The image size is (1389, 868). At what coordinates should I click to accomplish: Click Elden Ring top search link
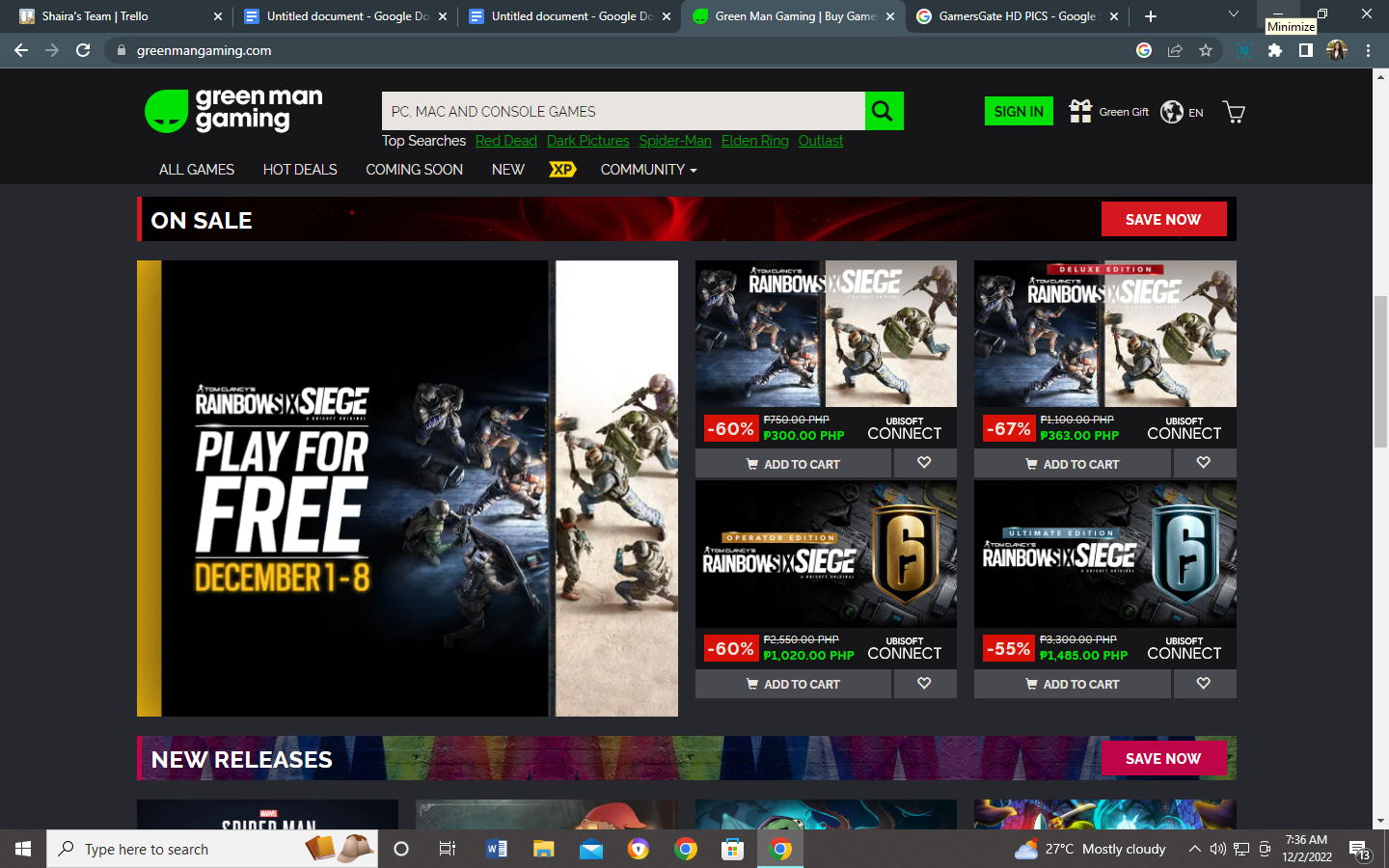point(755,141)
